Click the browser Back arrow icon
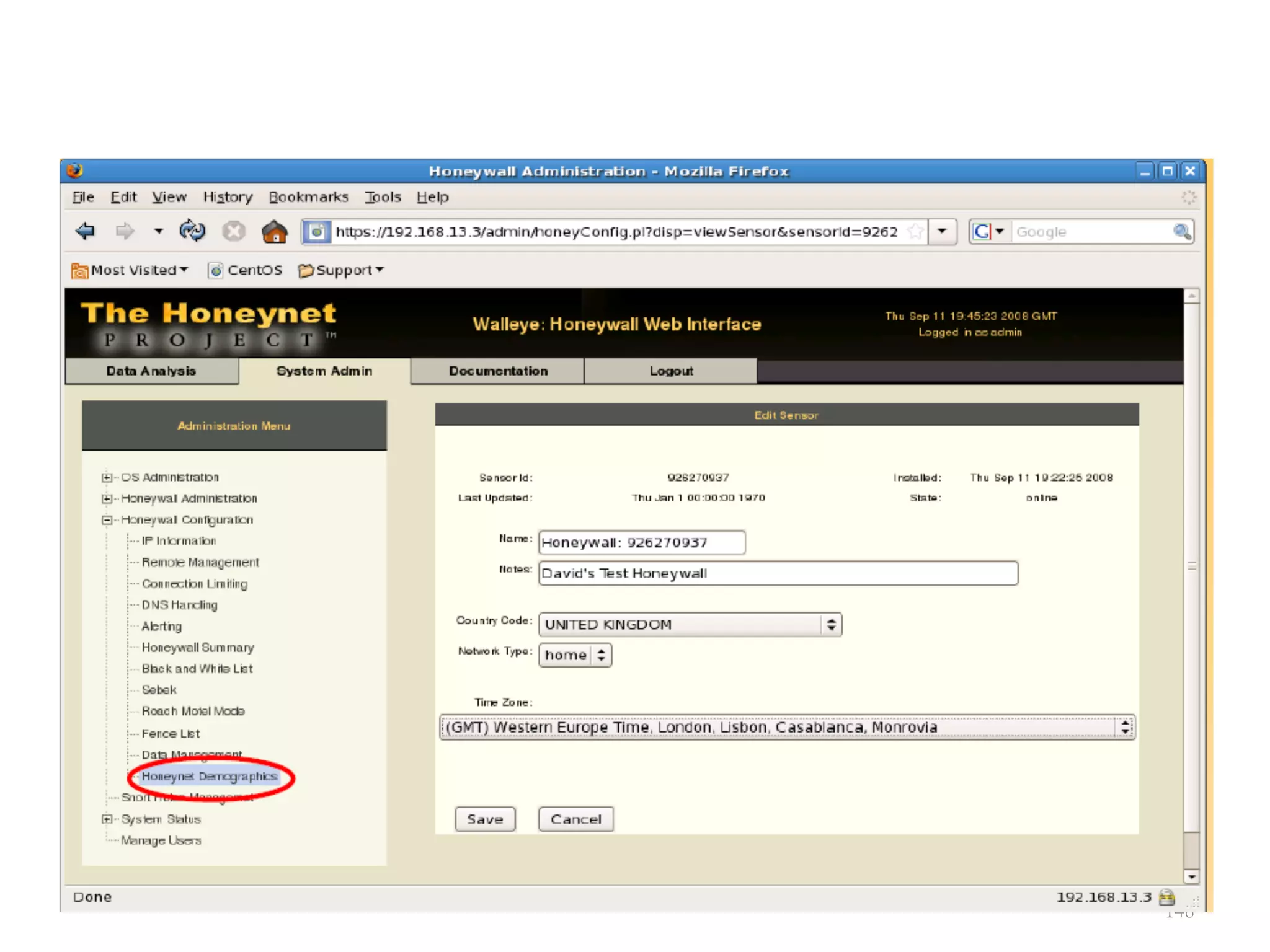The image size is (1270, 952). pos(85,231)
